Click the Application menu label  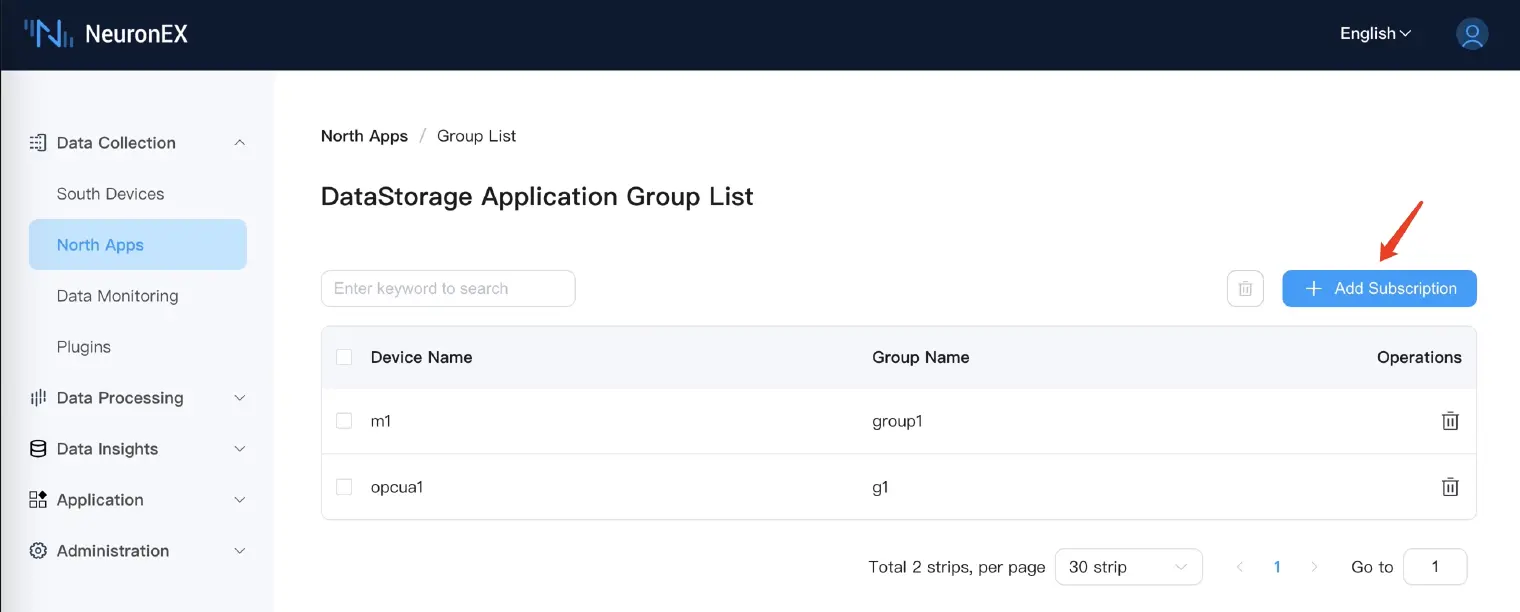tap(100, 500)
